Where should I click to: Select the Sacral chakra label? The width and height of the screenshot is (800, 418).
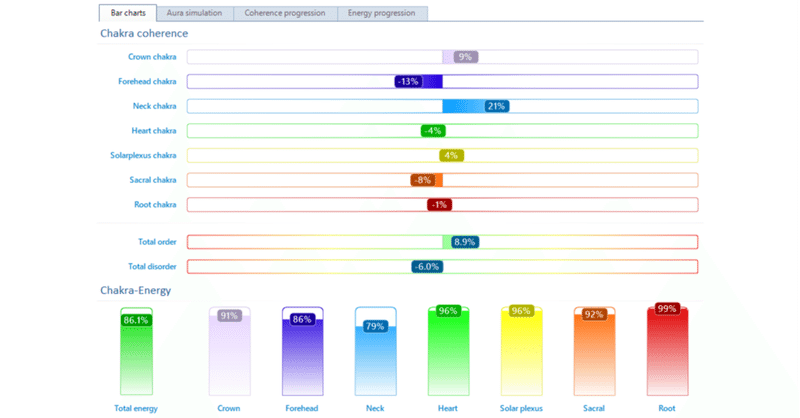(x=153, y=180)
